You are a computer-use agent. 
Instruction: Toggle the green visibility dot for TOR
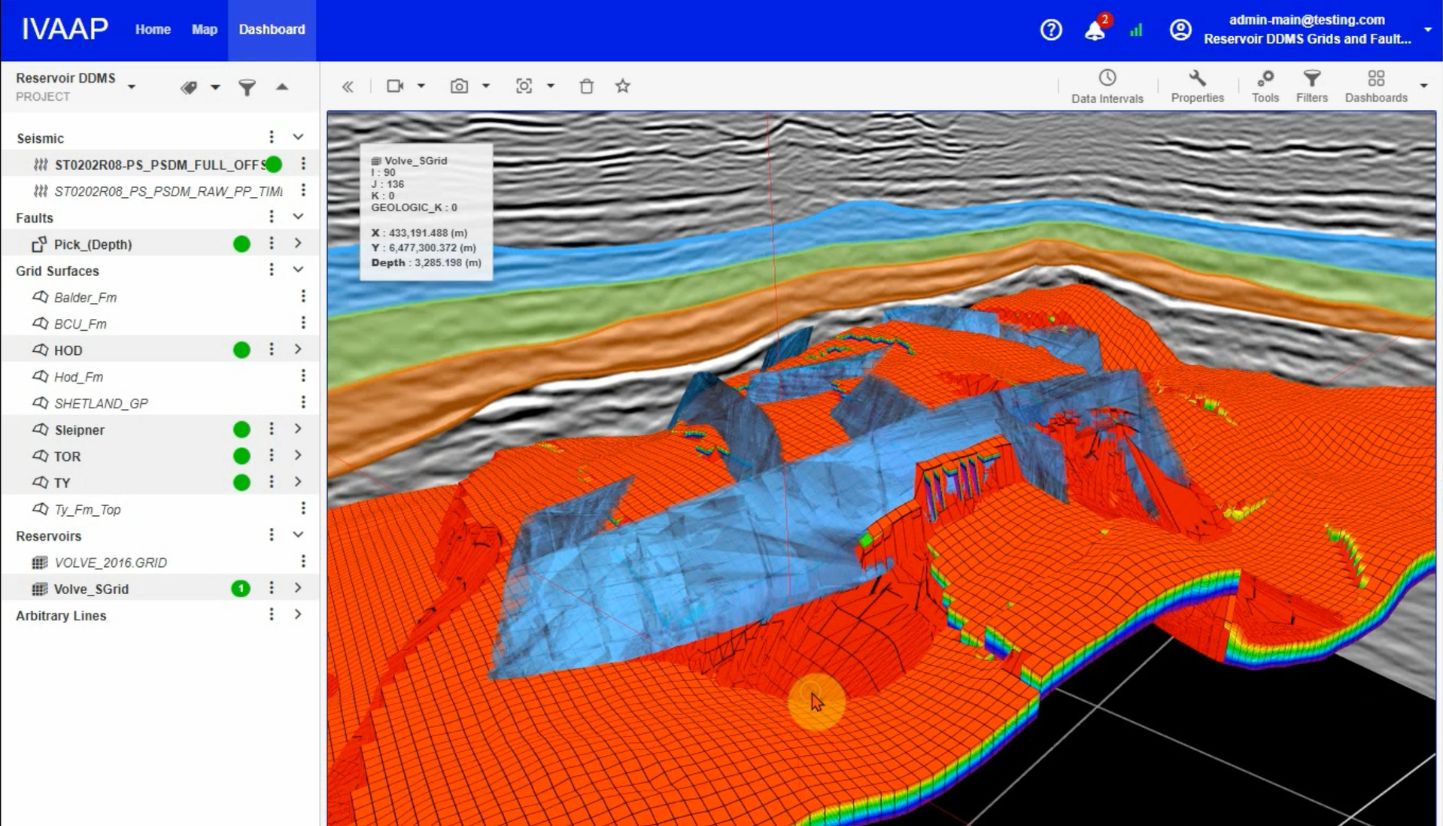point(241,456)
